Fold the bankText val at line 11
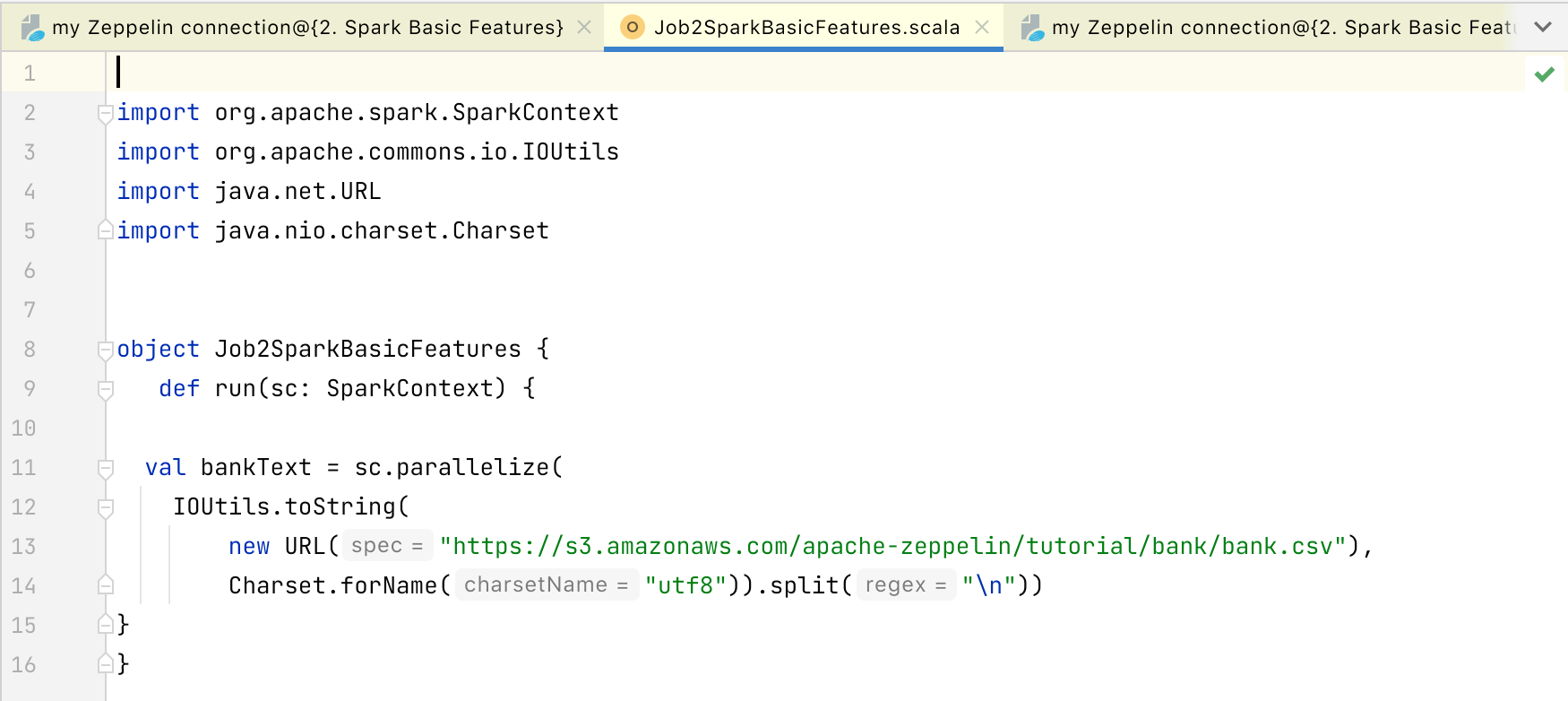The height and width of the screenshot is (701, 1568). tap(106, 468)
